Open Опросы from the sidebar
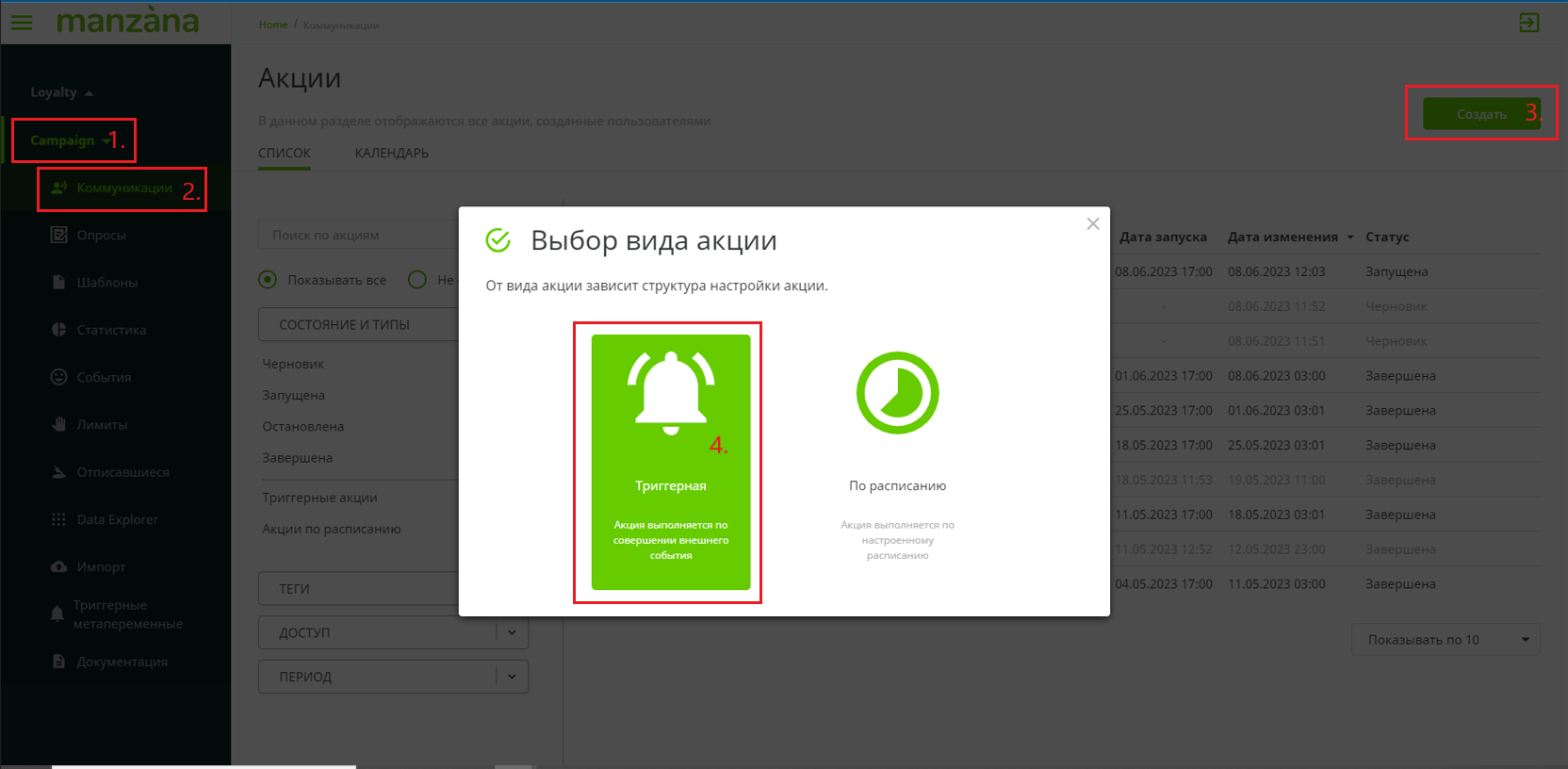The height and width of the screenshot is (769, 1568). (101, 236)
